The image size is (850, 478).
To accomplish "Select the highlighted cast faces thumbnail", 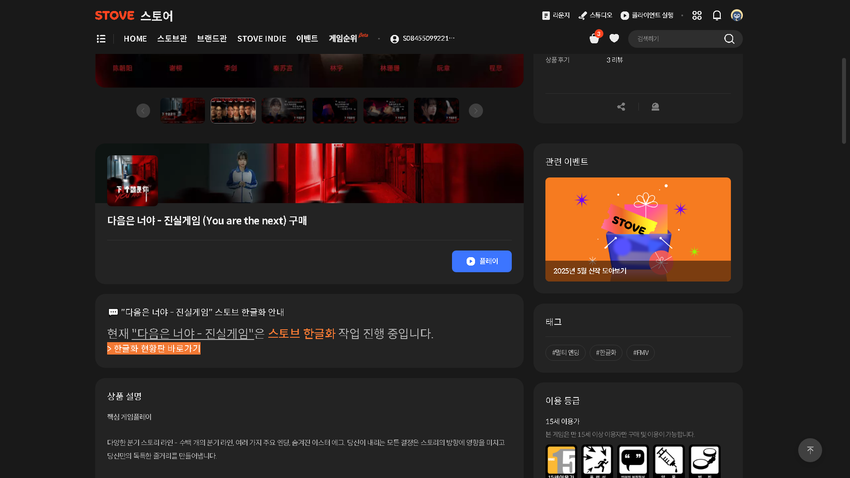I will [233, 111].
